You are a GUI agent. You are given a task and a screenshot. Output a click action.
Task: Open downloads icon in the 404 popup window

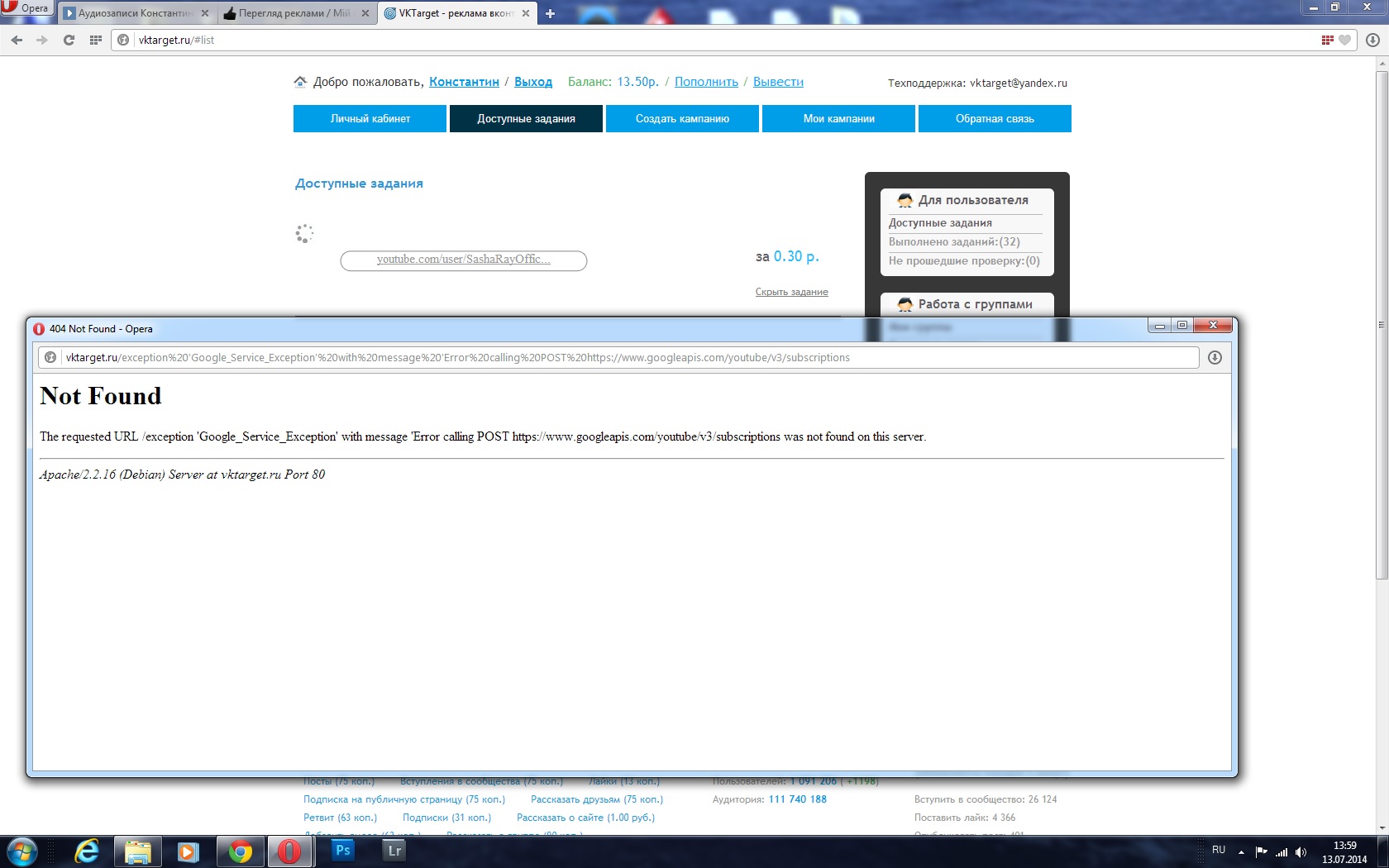click(x=1215, y=358)
